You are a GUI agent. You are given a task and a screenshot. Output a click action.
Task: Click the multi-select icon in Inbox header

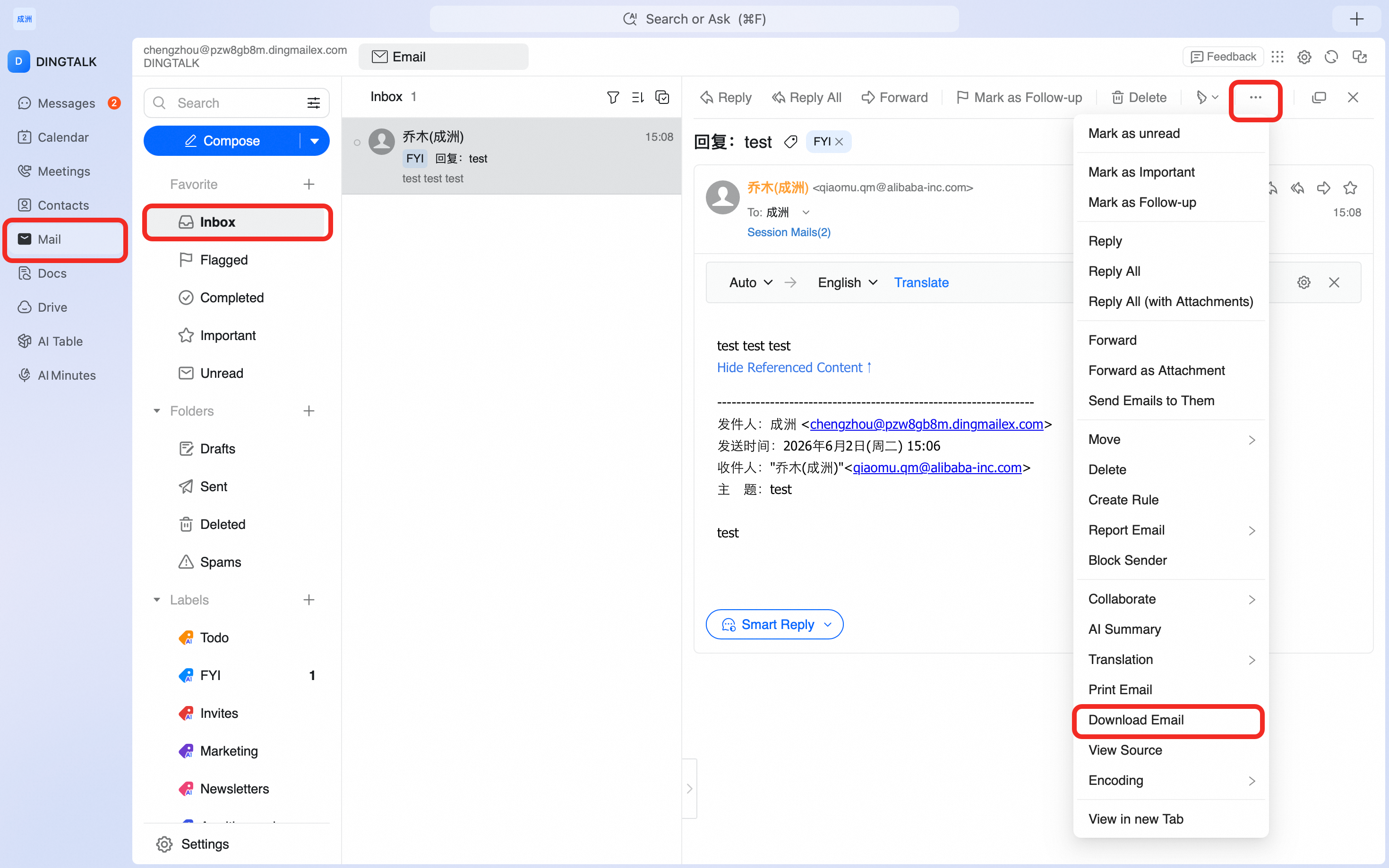pos(662,97)
